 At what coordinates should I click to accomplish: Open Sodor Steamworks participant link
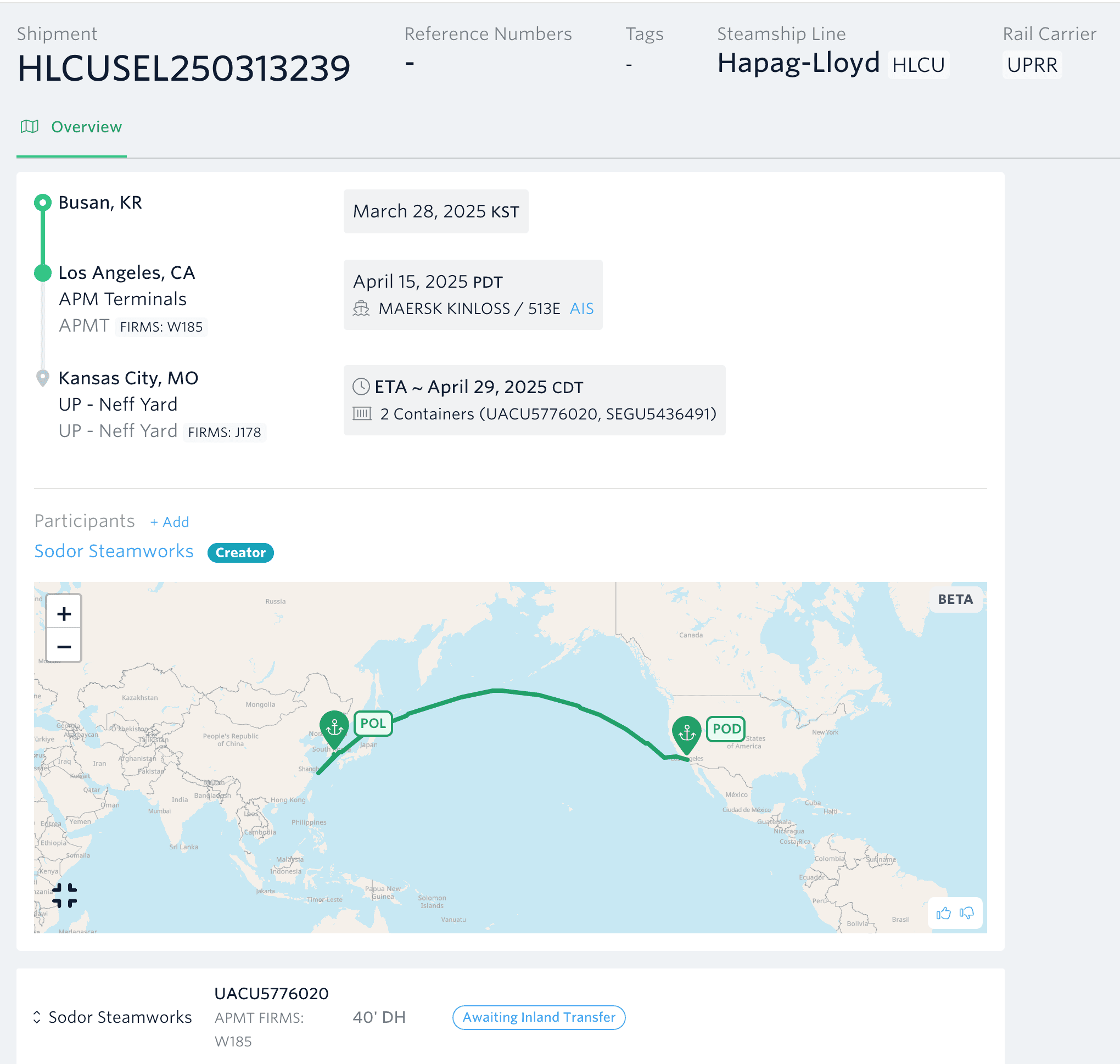[114, 551]
